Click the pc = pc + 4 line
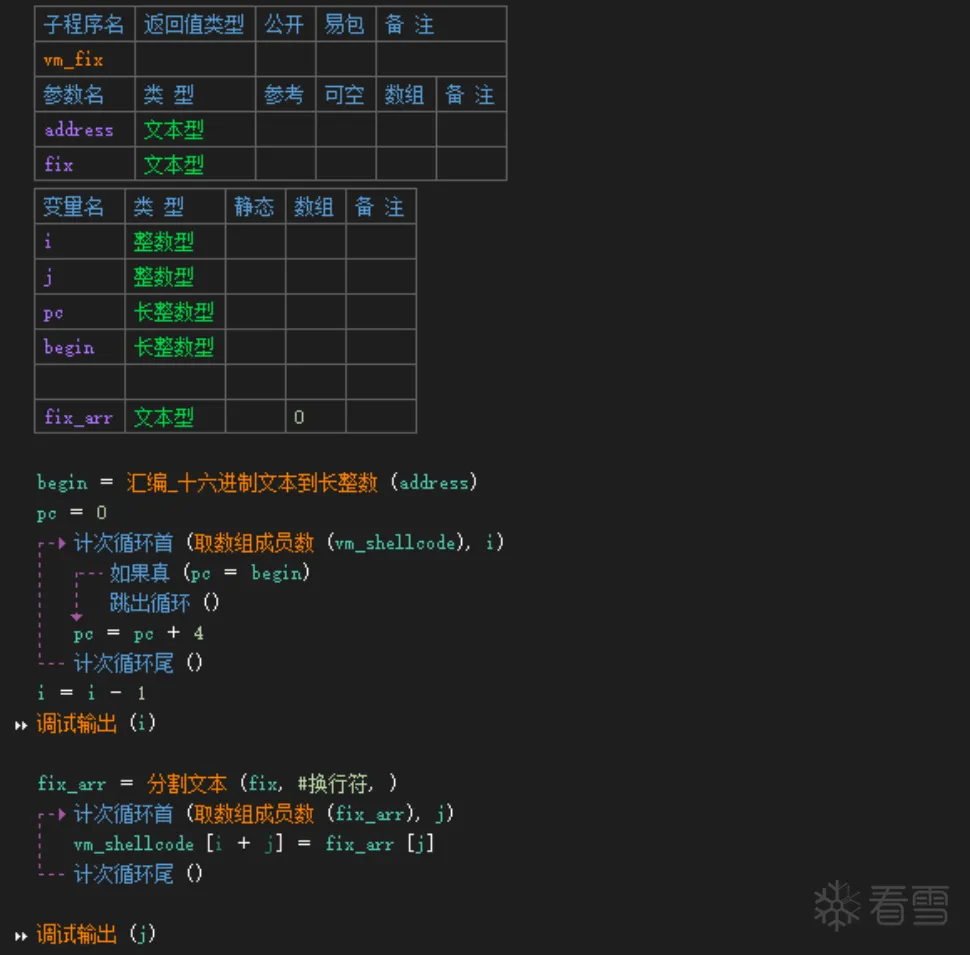 click(x=139, y=633)
